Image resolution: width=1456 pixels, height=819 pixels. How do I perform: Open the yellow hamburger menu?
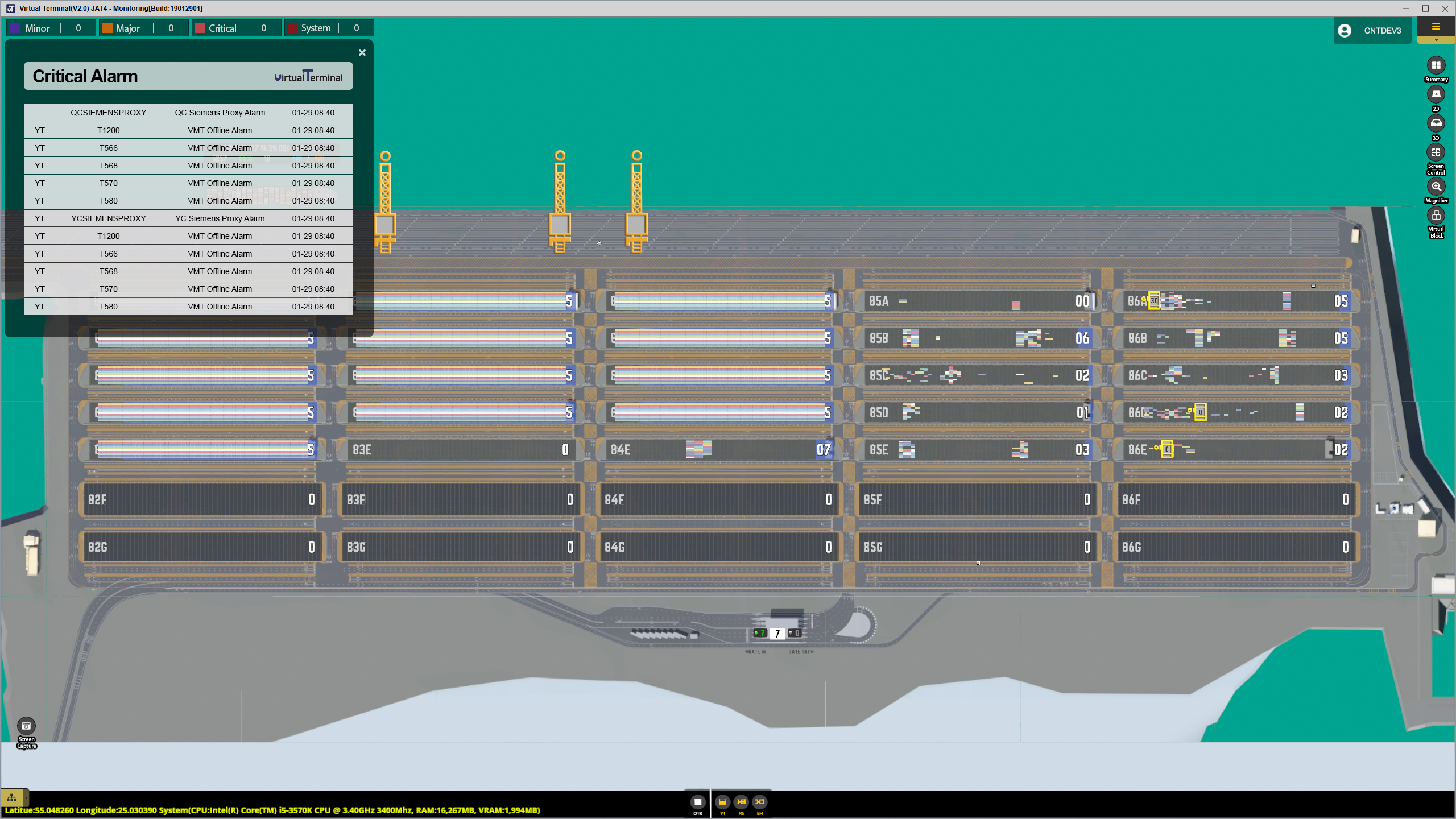pos(1436,26)
